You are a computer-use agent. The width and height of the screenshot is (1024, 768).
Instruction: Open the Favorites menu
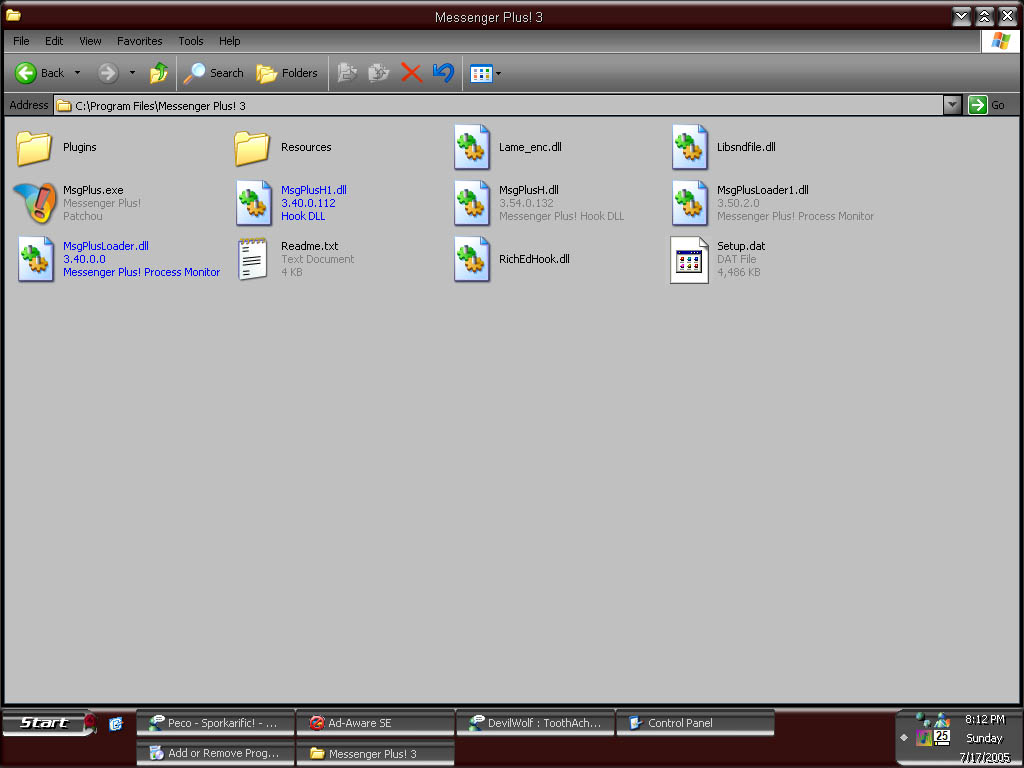point(139,41)
